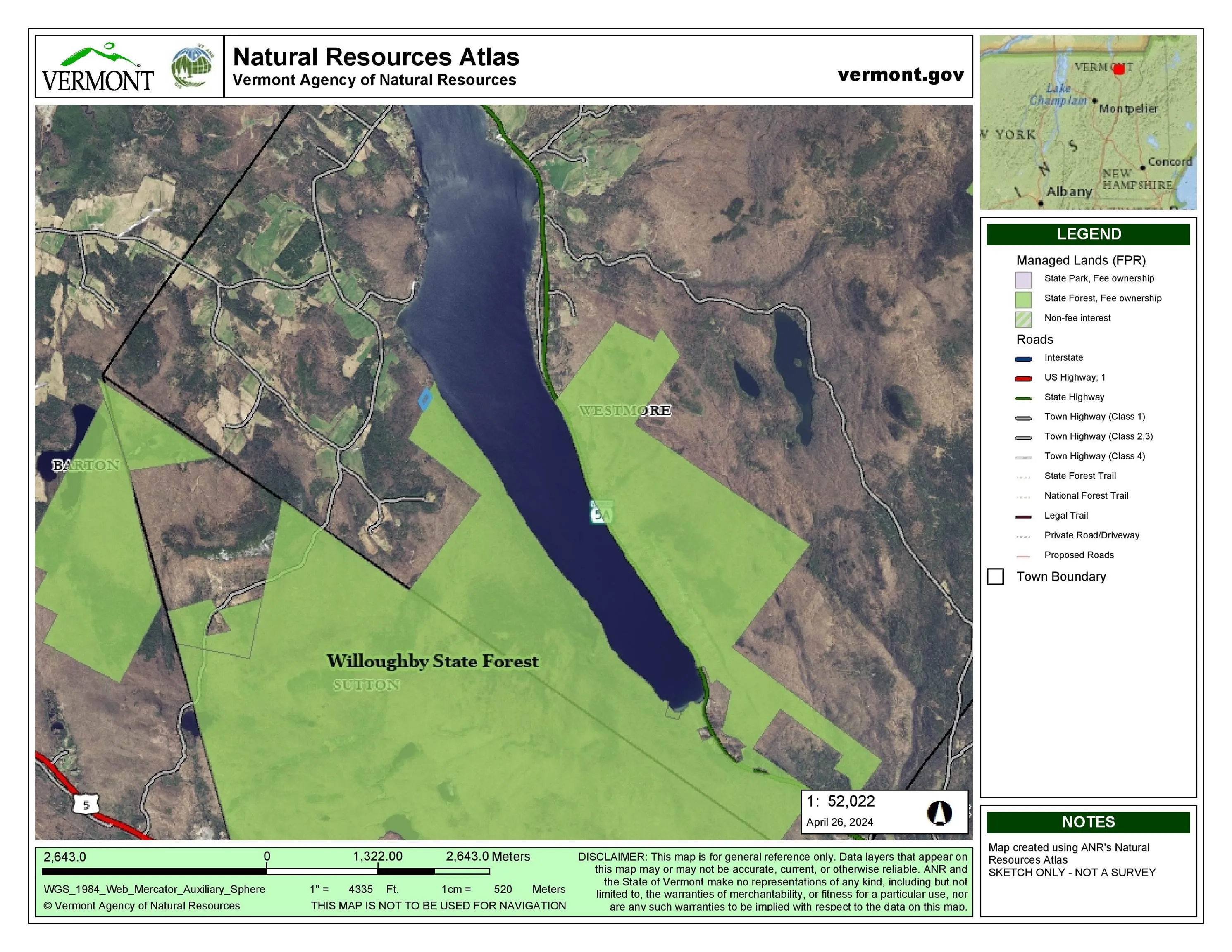Click the NOTES panel header

point(1088,822)
